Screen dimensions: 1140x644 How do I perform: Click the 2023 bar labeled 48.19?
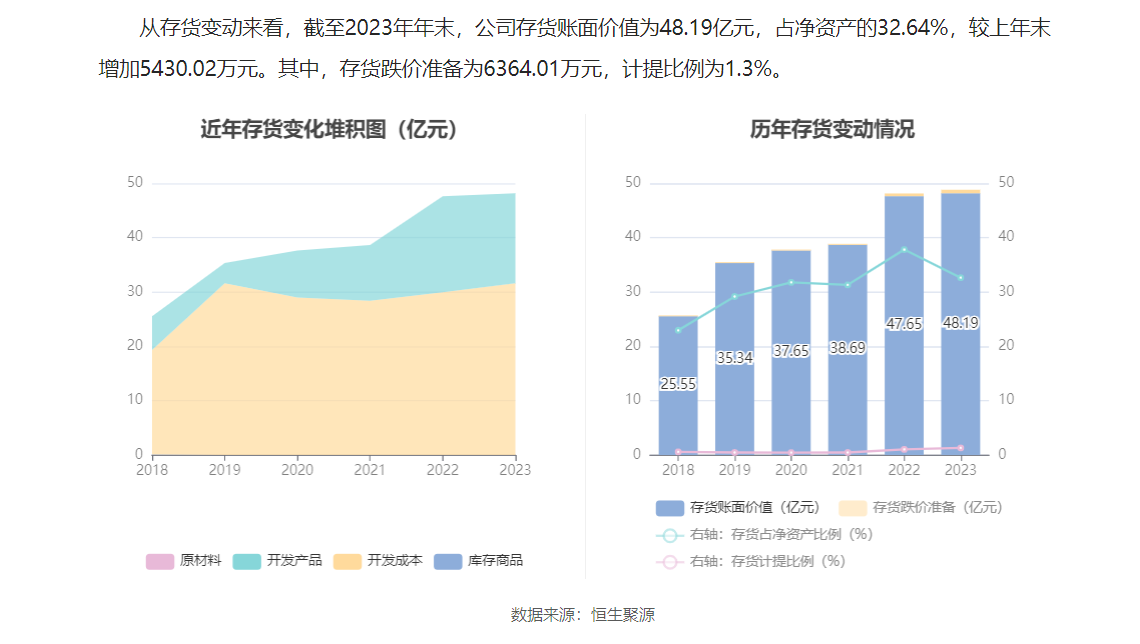960,323
